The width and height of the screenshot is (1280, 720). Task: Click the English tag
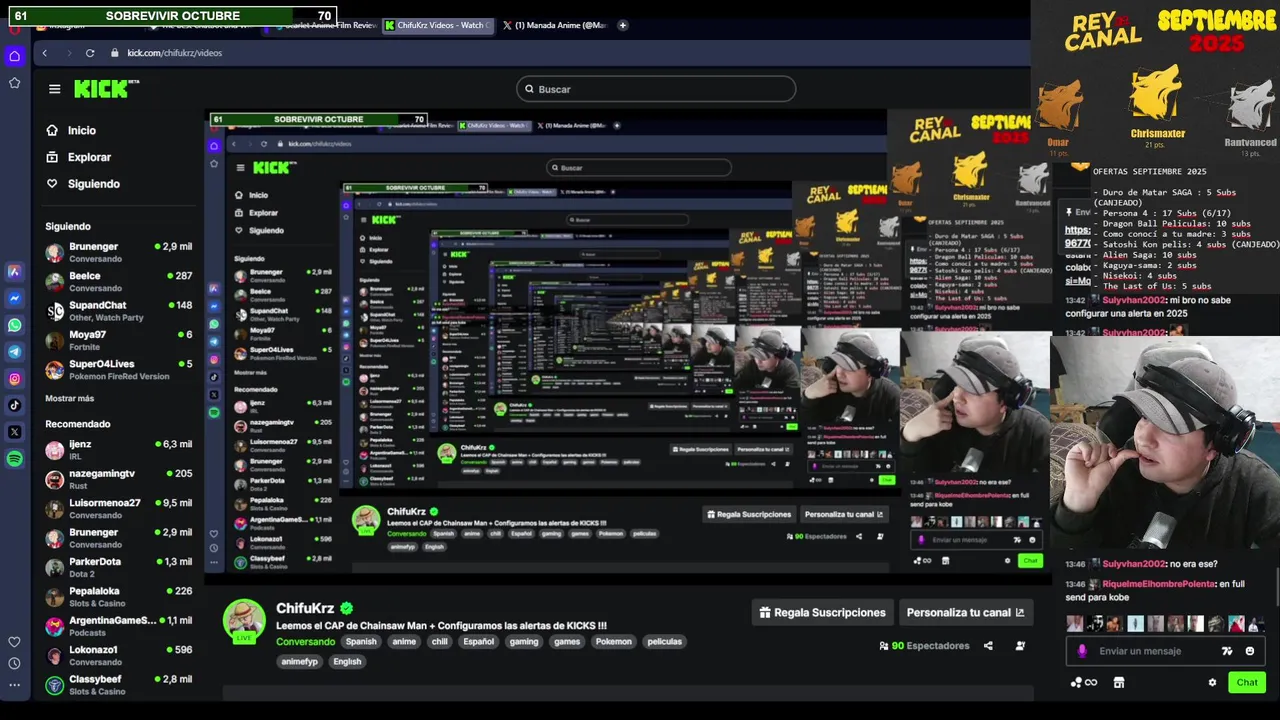(x=347, y=661)
